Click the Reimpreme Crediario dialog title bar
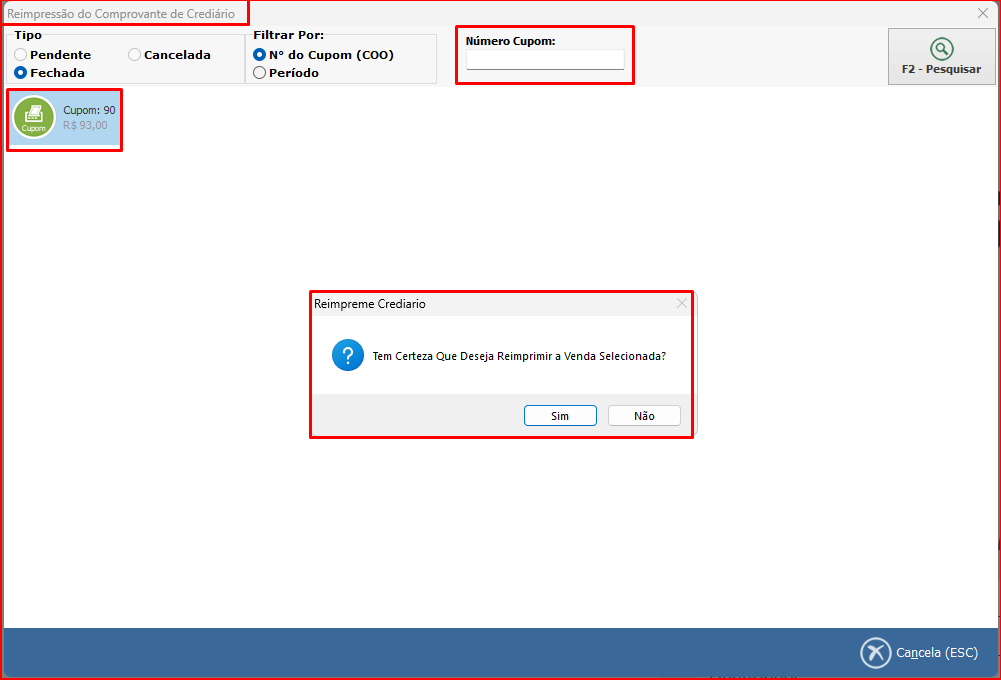The width and height of the screenshot is (1001, 680). pyautogui.click(x=480, y=304)
